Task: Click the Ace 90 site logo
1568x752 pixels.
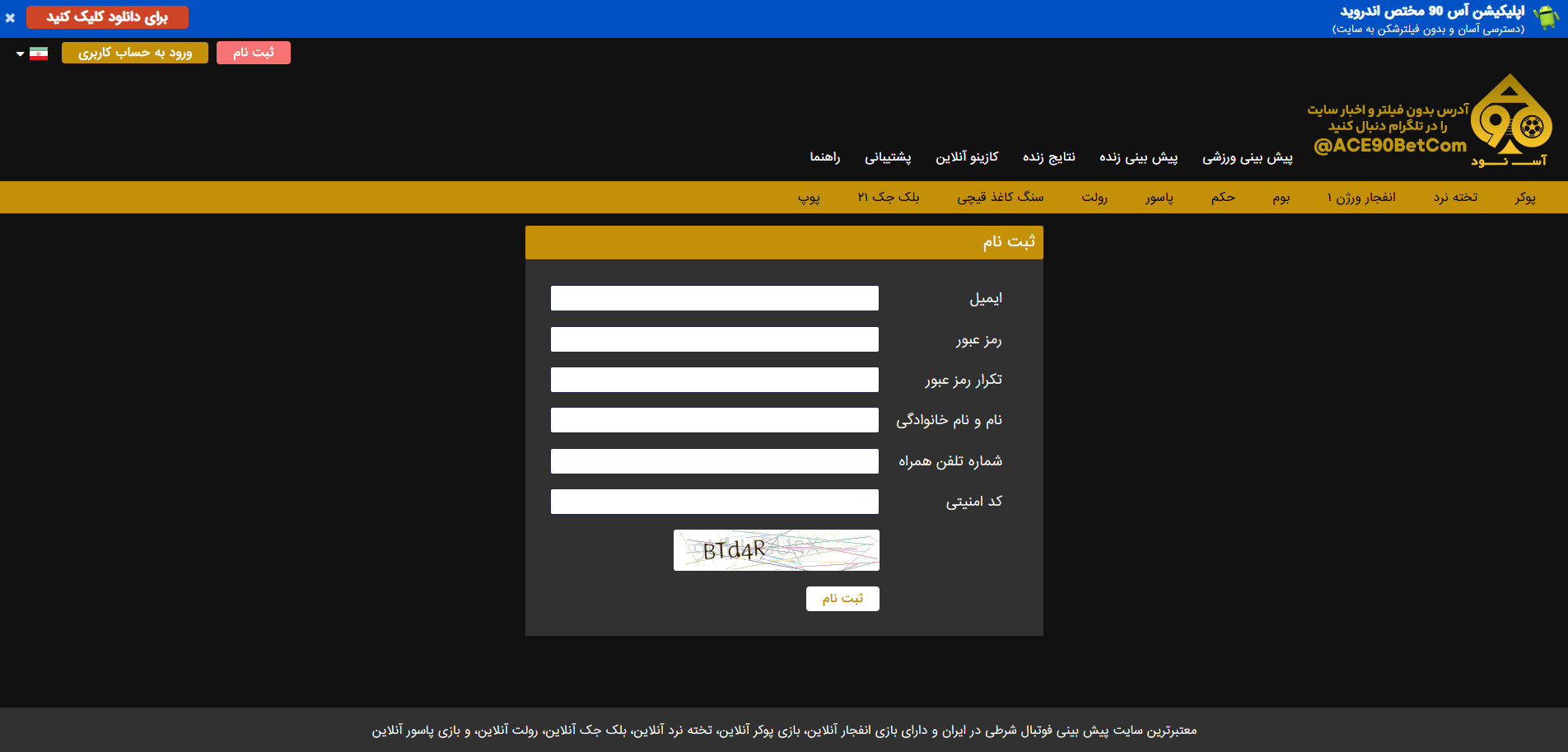Action: (1510, 119)
